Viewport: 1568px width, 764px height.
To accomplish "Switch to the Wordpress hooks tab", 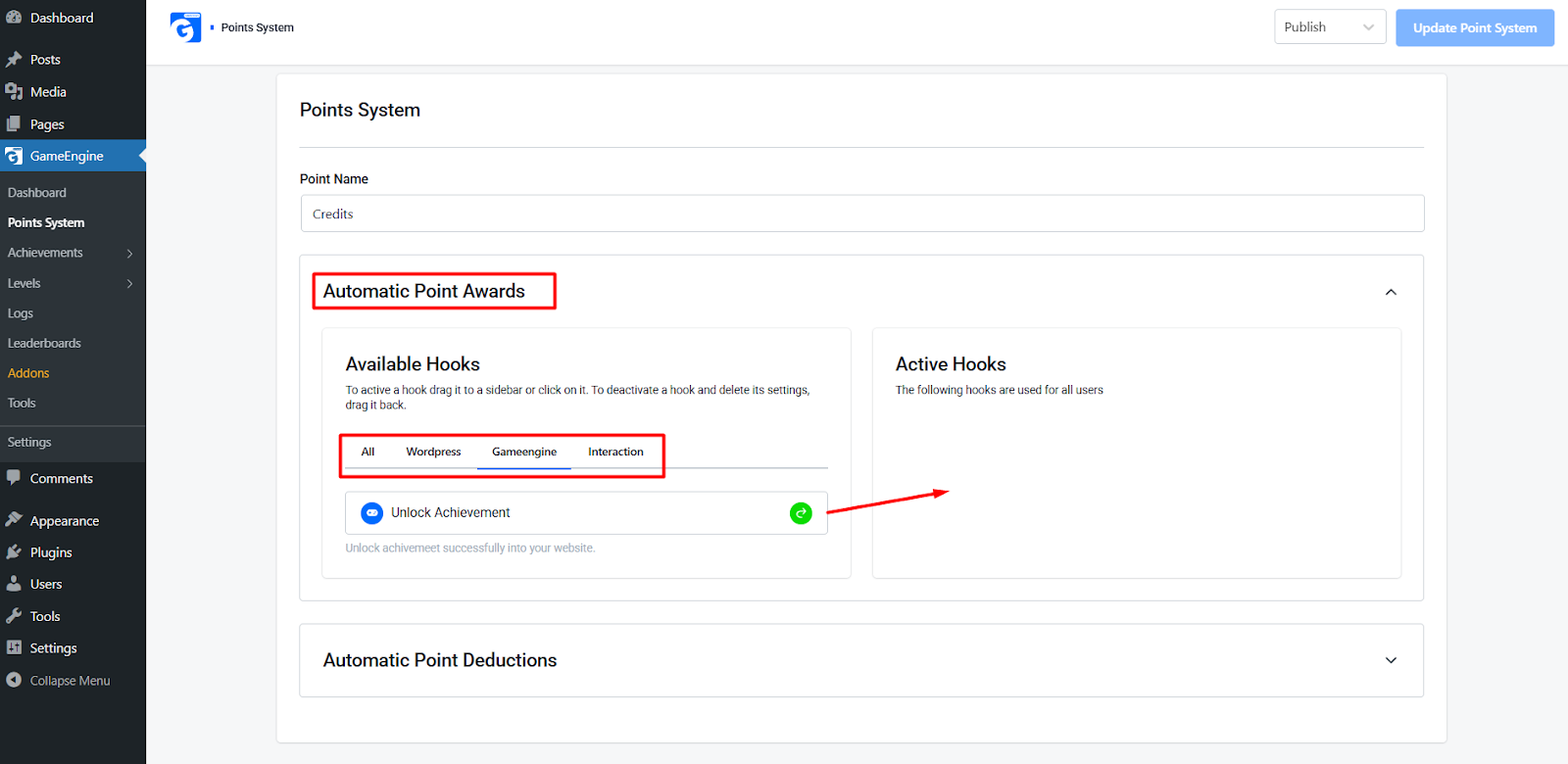I will 433,452.
